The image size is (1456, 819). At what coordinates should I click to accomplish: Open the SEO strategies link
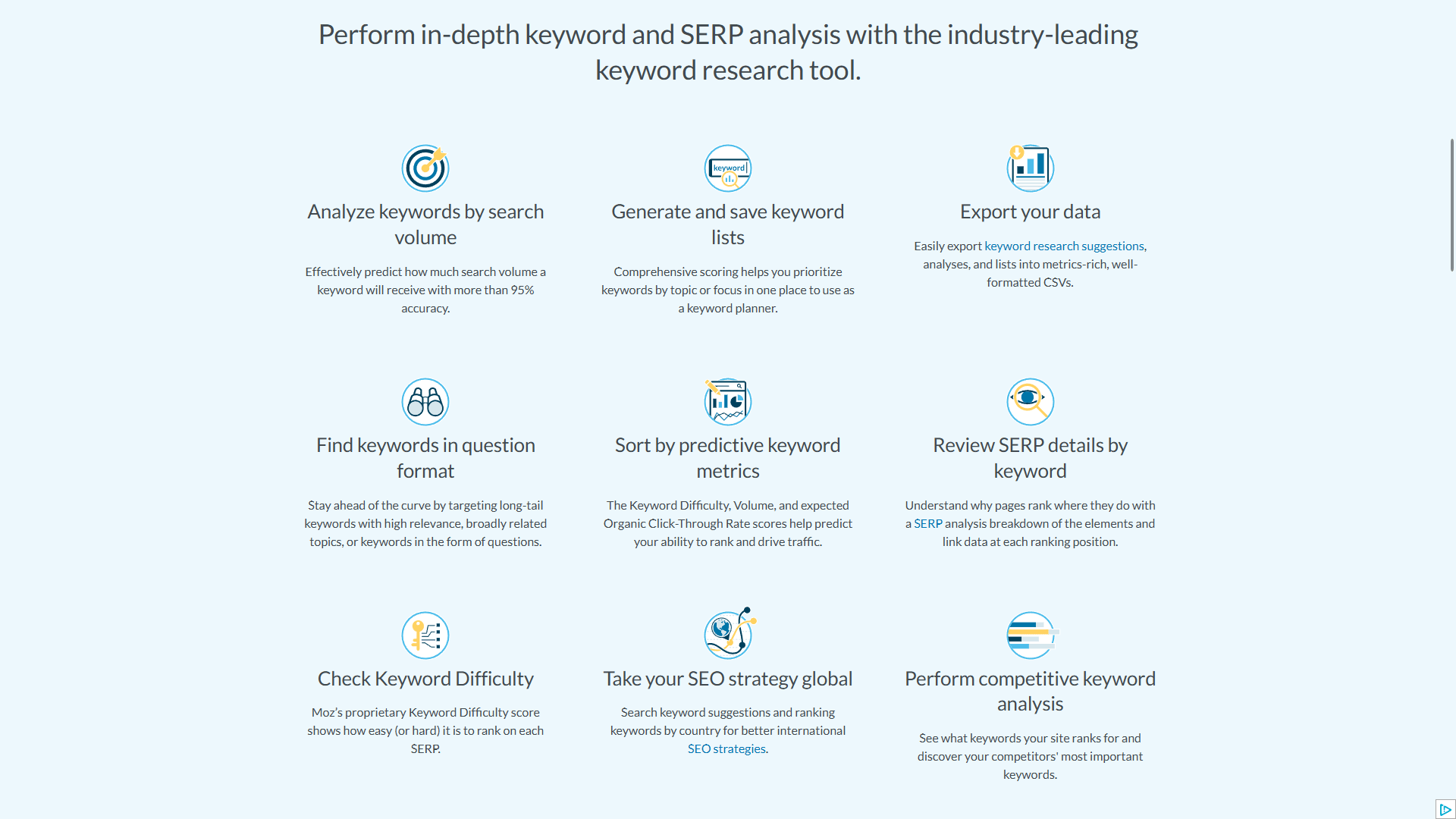[x=726, y=748]
